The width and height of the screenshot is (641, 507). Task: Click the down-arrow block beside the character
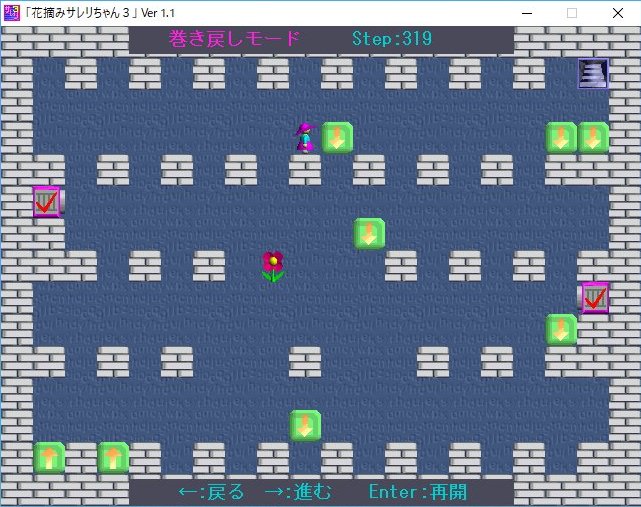337,137
